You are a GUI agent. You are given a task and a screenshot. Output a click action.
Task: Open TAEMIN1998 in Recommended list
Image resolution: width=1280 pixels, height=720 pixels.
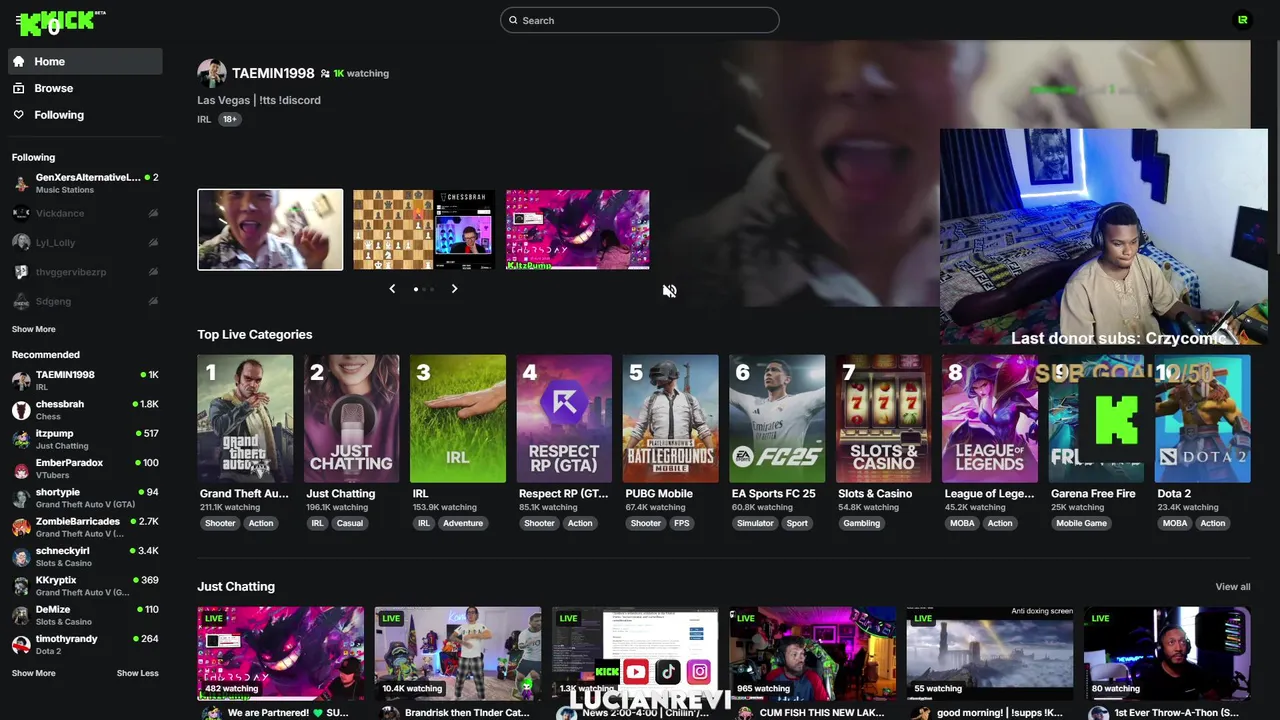85,380
